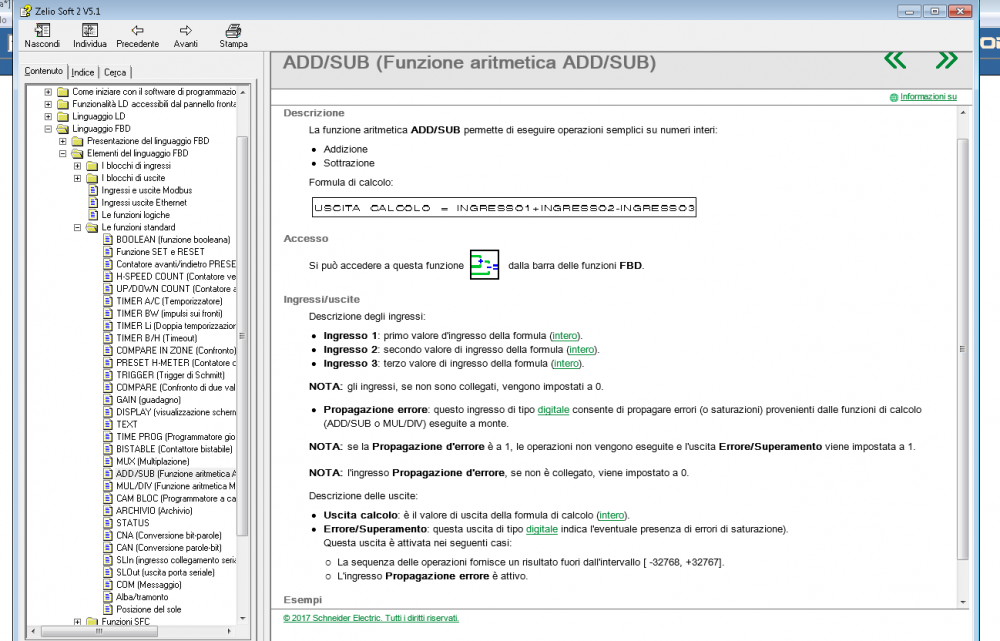Open Schneider Electric copyright link
Screen dimensions: 1000x641
point(371,618)
